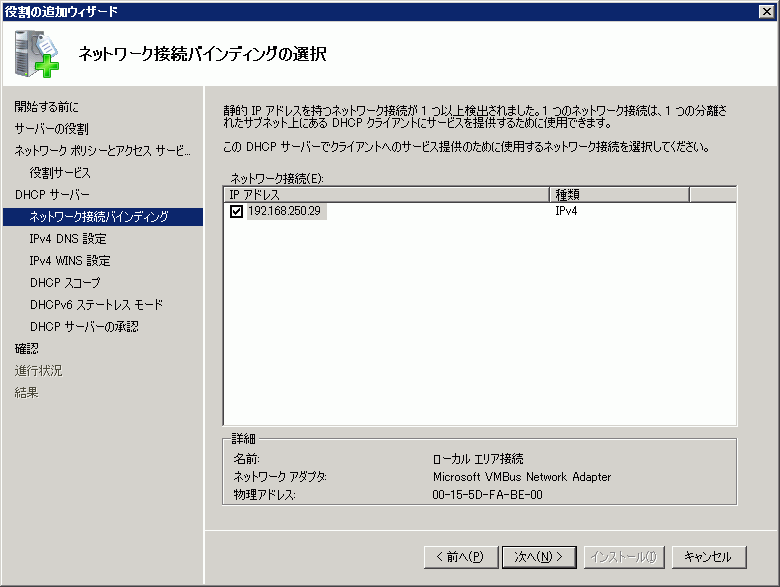Close the 役割の追加ウィザード window

pyautogui.click(x=767, y=11)
